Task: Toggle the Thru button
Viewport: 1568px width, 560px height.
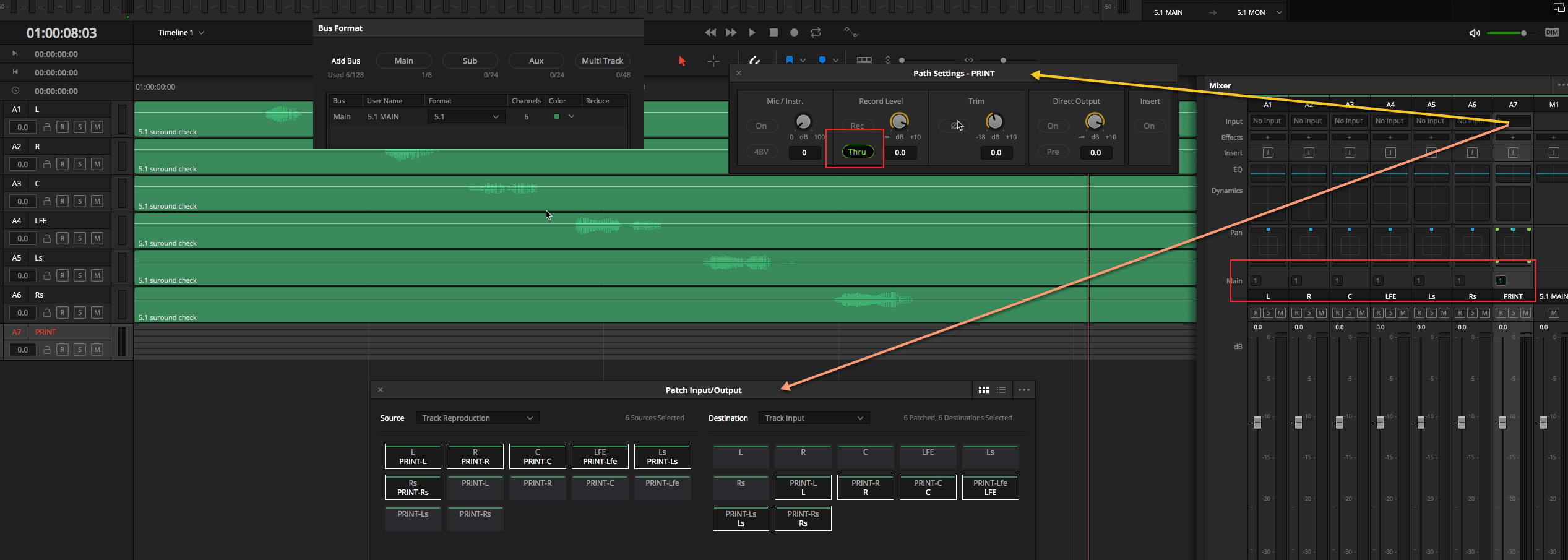Action: click(857, 152)
